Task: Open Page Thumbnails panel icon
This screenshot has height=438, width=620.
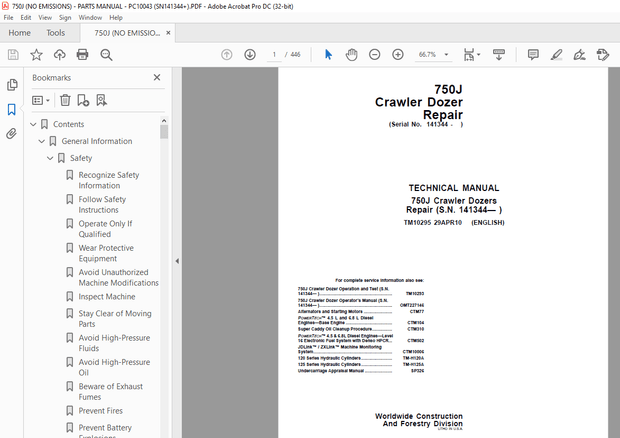Action: [x=12, y=85]
